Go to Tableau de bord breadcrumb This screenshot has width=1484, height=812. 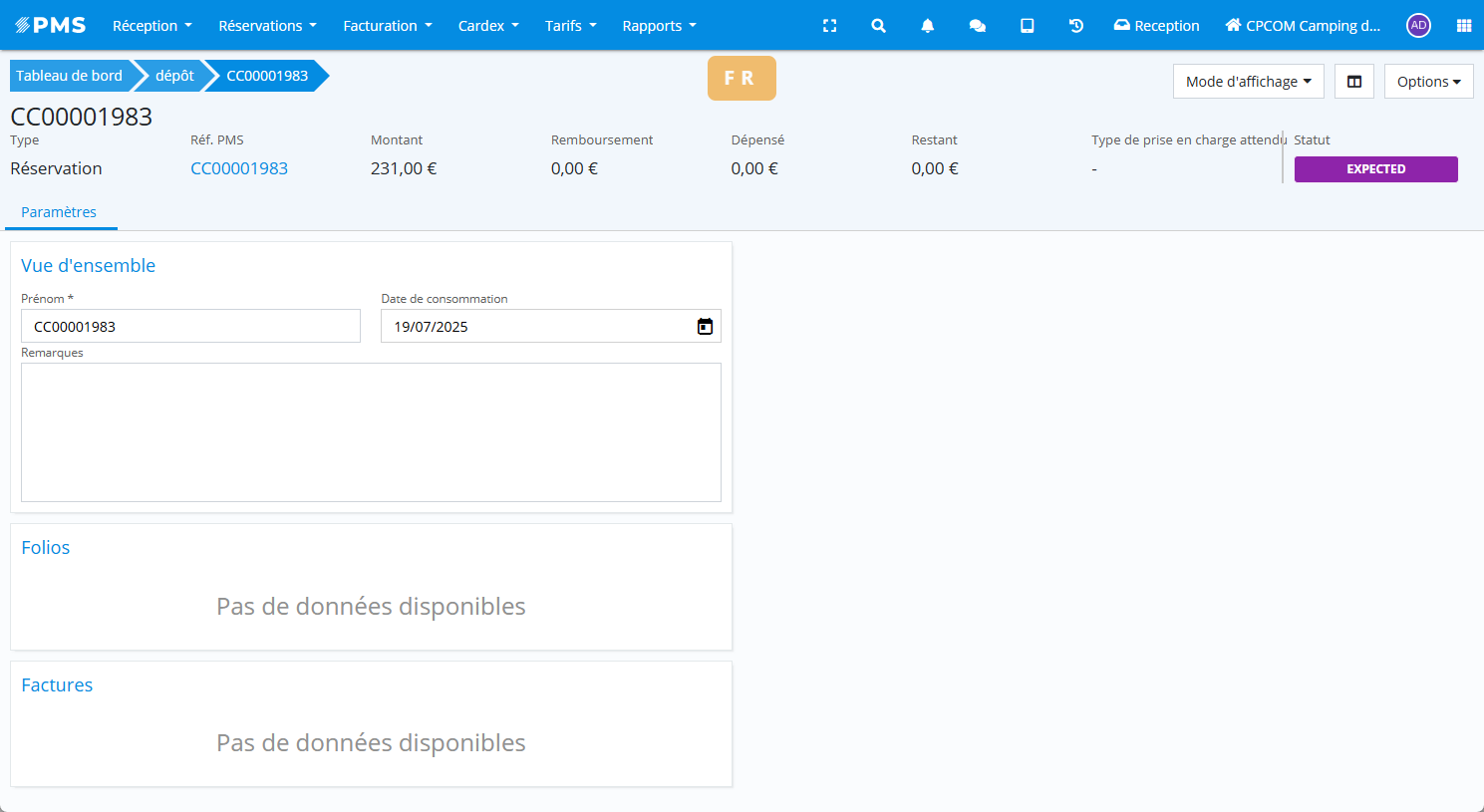pyautogui.click(x=69, y=76)
